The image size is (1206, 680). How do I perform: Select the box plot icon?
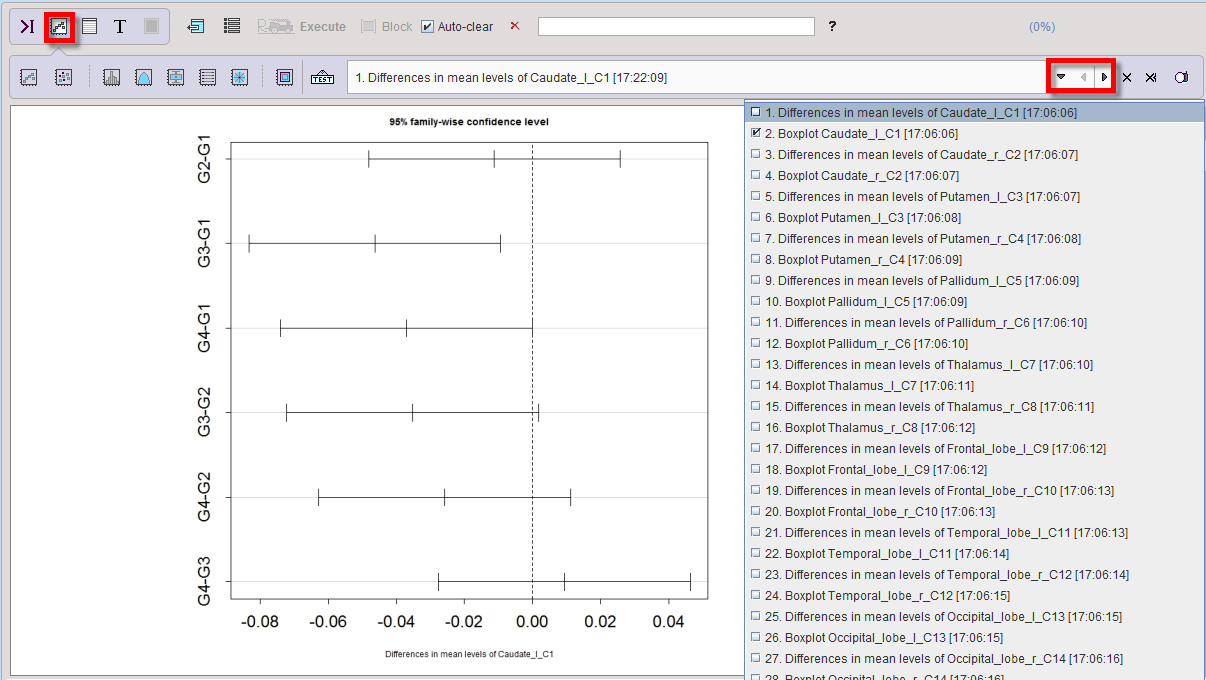pyautogui.click(x=175, y=77)
